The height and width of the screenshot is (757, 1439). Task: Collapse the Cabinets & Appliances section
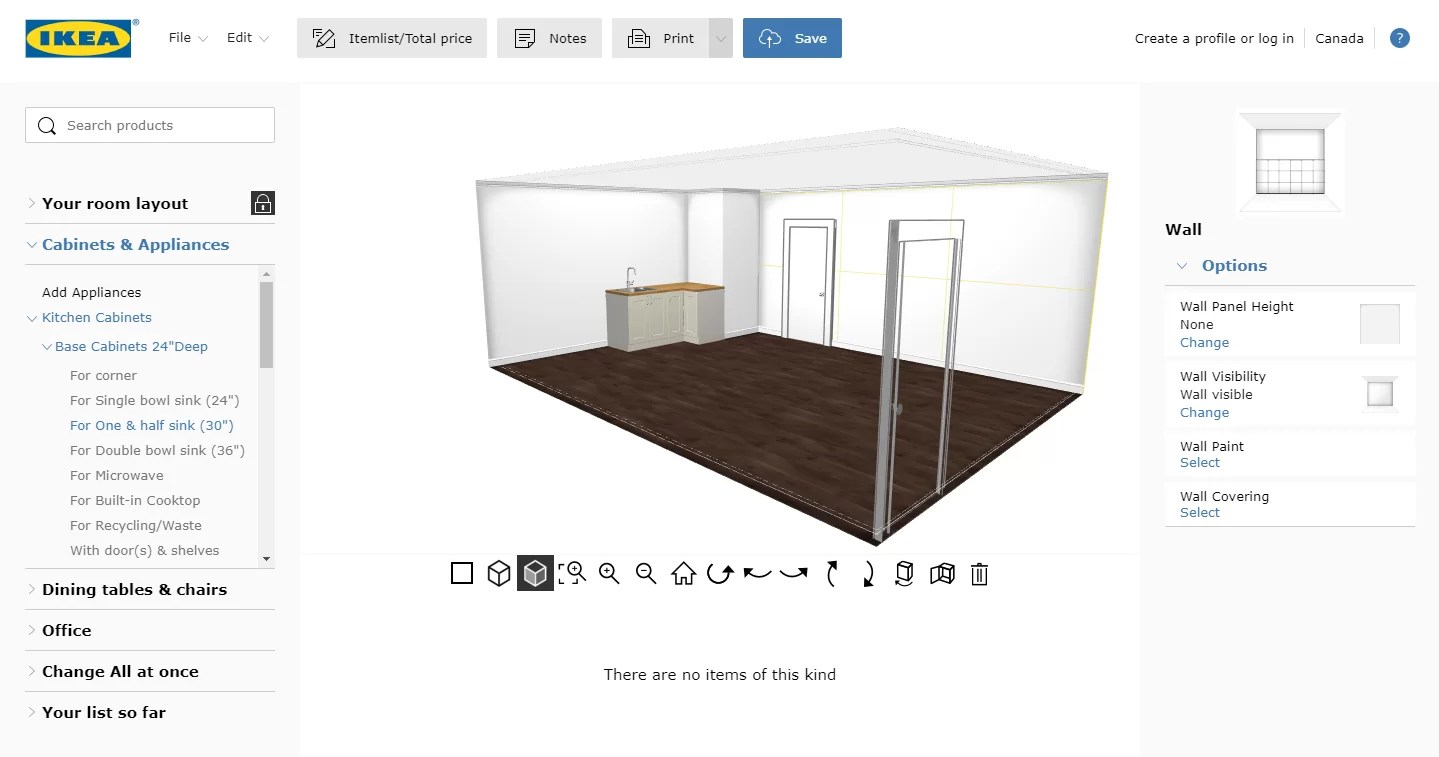tap(135, 244)
